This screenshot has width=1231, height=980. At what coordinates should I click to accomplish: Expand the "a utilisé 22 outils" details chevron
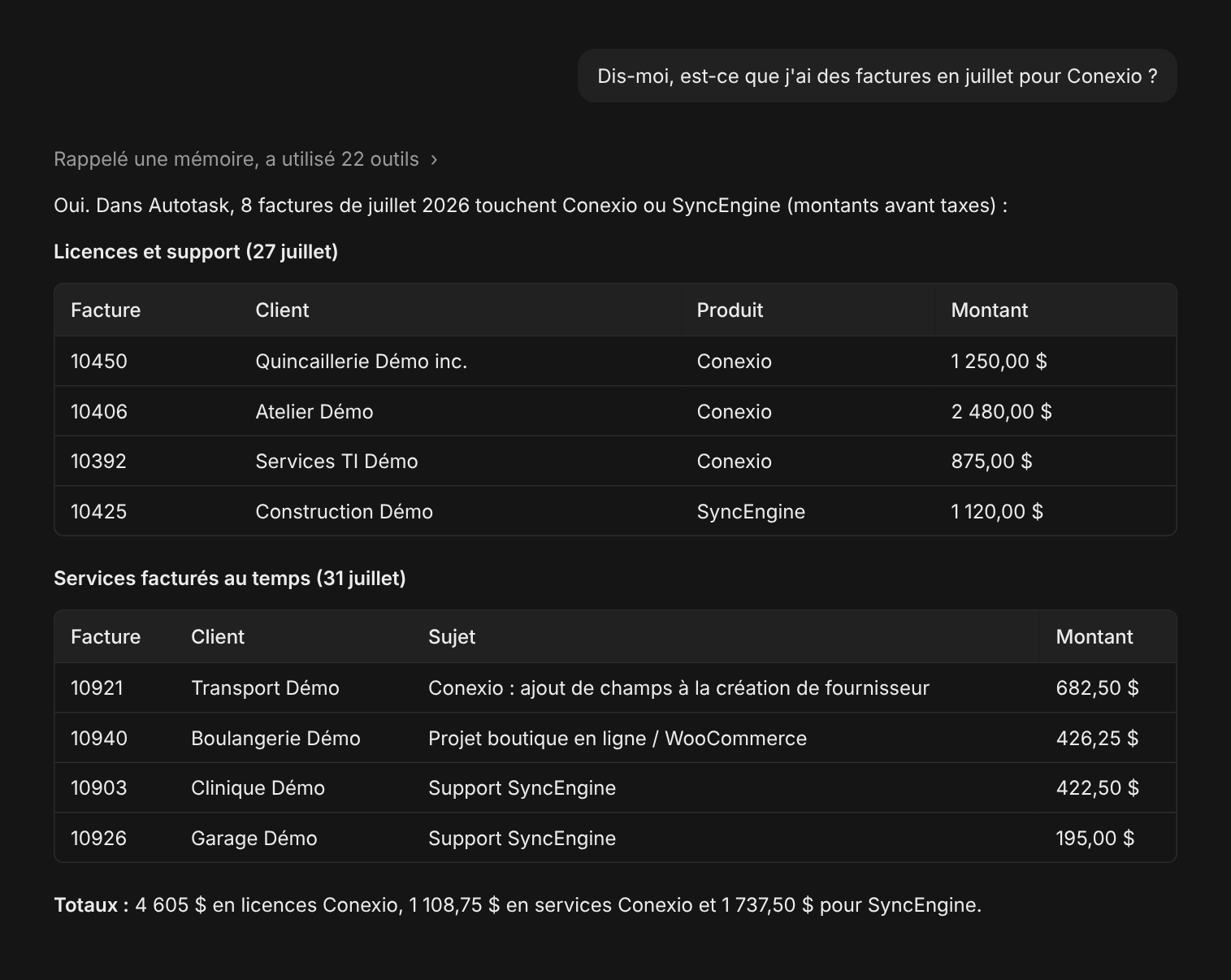coord(434,159)
